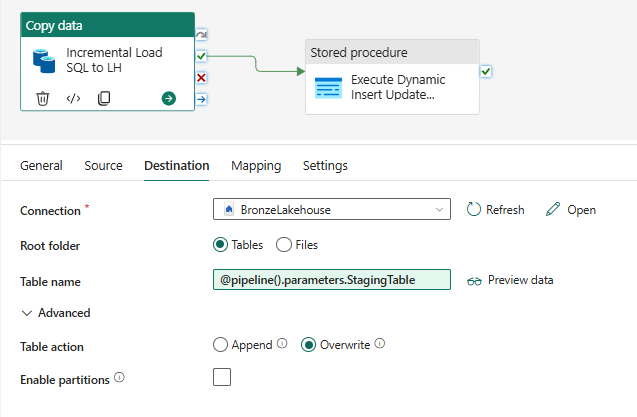Select the Files root folder option
Viewport: 637px width, 417px height.
[284, 245]
